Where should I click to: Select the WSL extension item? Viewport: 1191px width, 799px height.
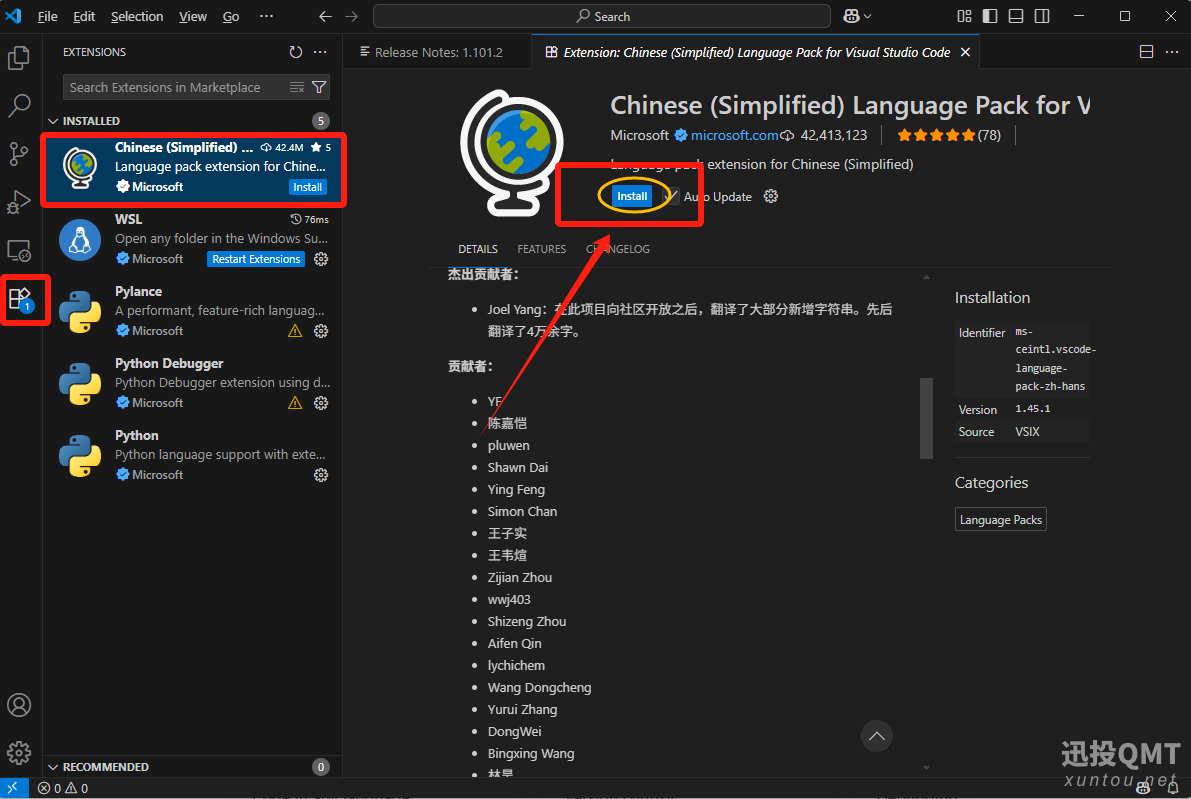coord(194,239)
